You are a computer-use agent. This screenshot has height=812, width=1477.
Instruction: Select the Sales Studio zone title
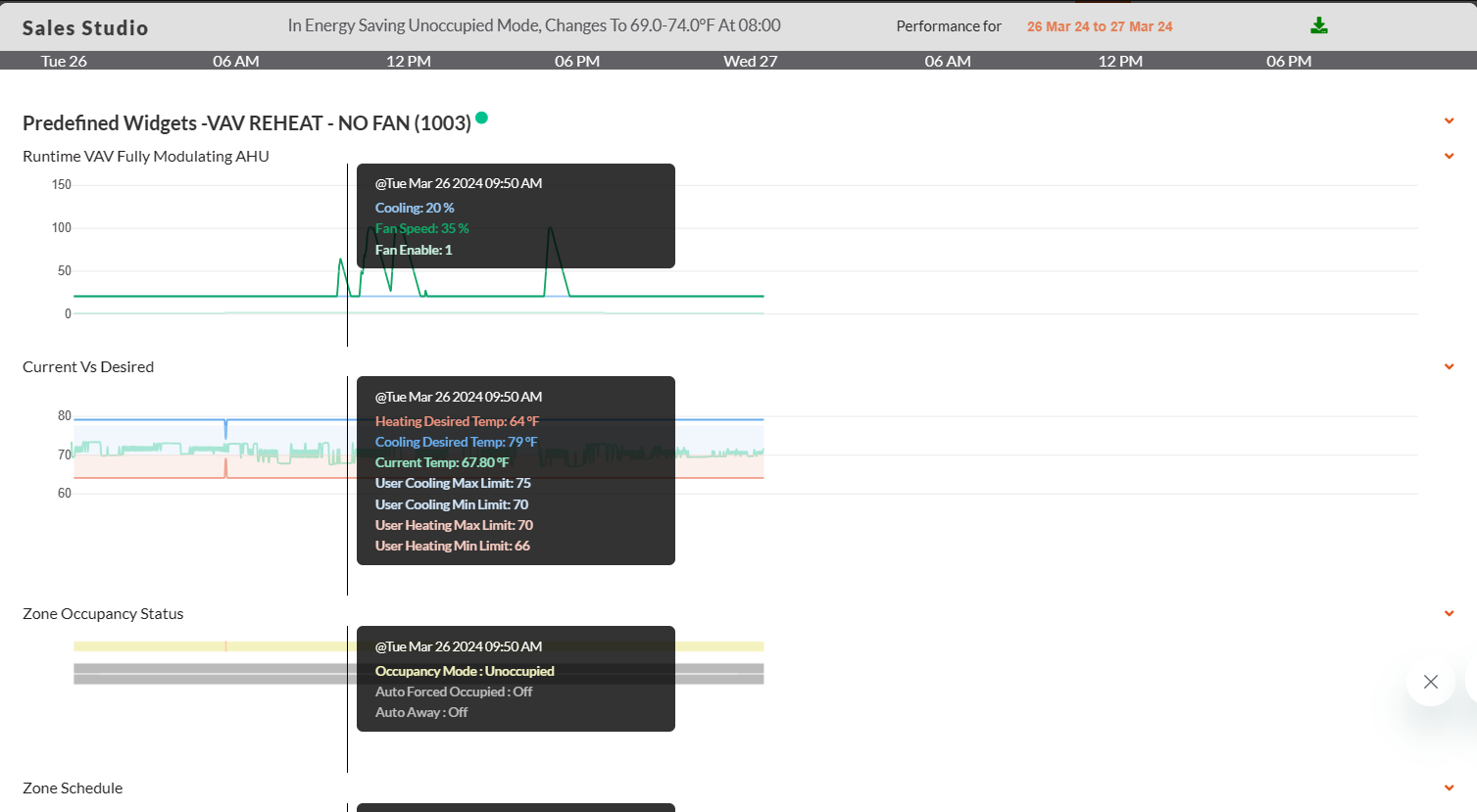pyautogui.click(x=85, y=28)
